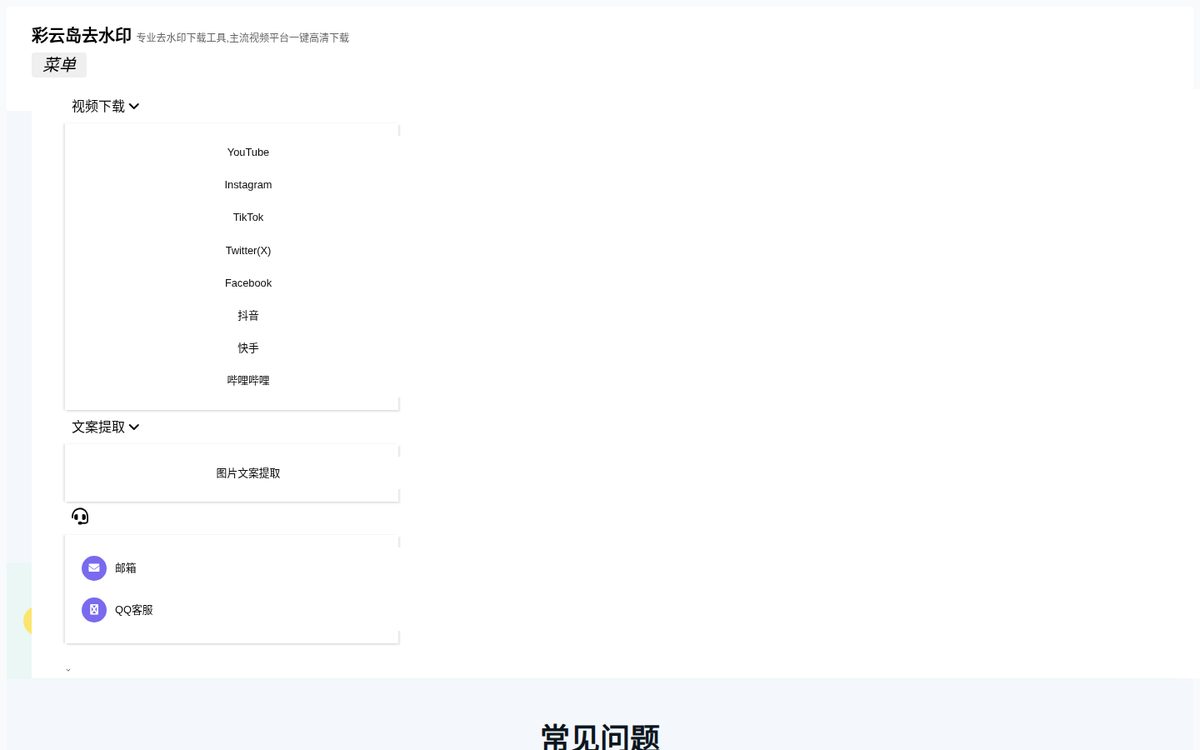Image resolution: width=1200 pixels, height=750 pixels.
Task: Select the TikTok download option
Action: click(248, 217)
